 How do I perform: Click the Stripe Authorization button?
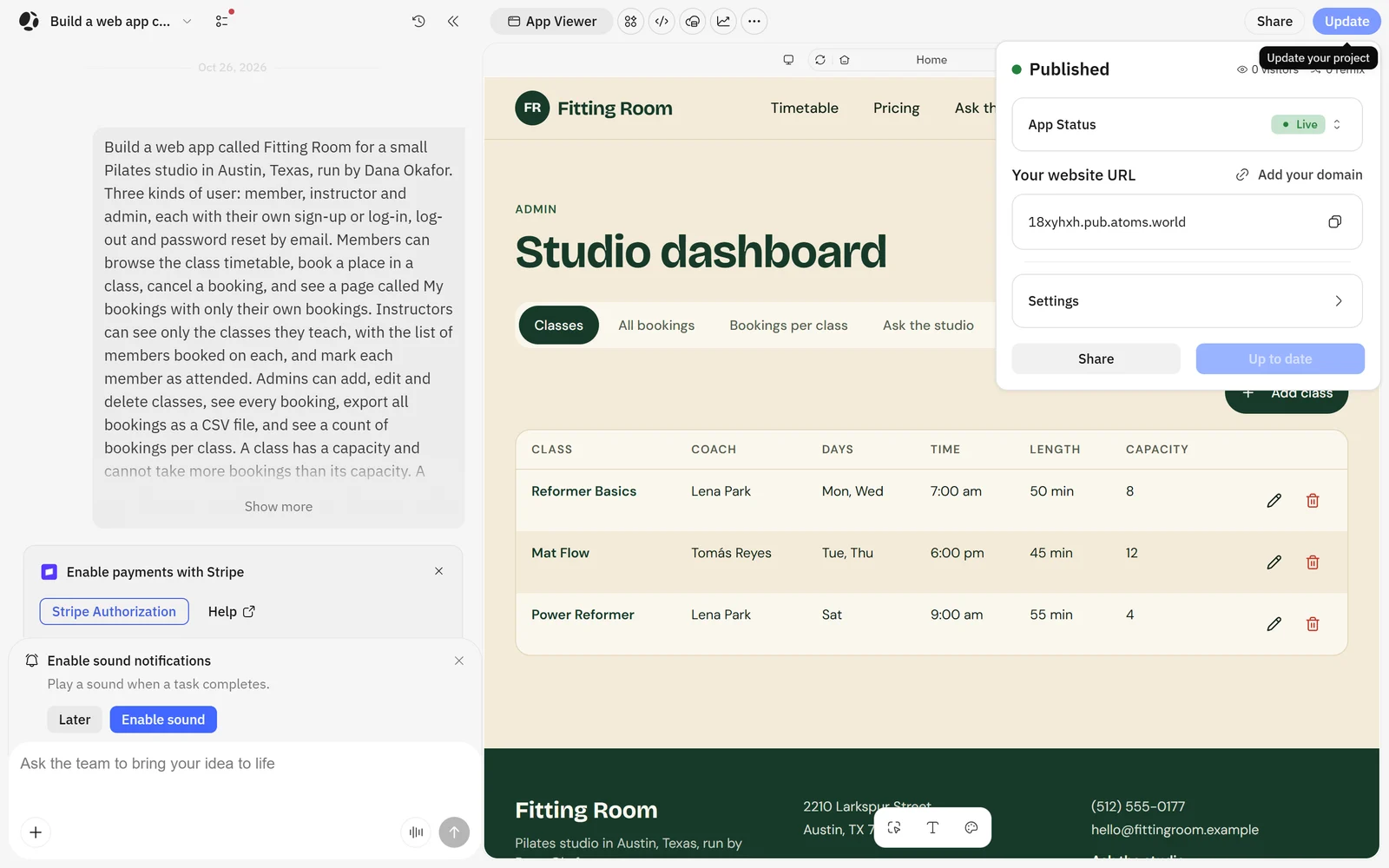[x=114, y=612]
